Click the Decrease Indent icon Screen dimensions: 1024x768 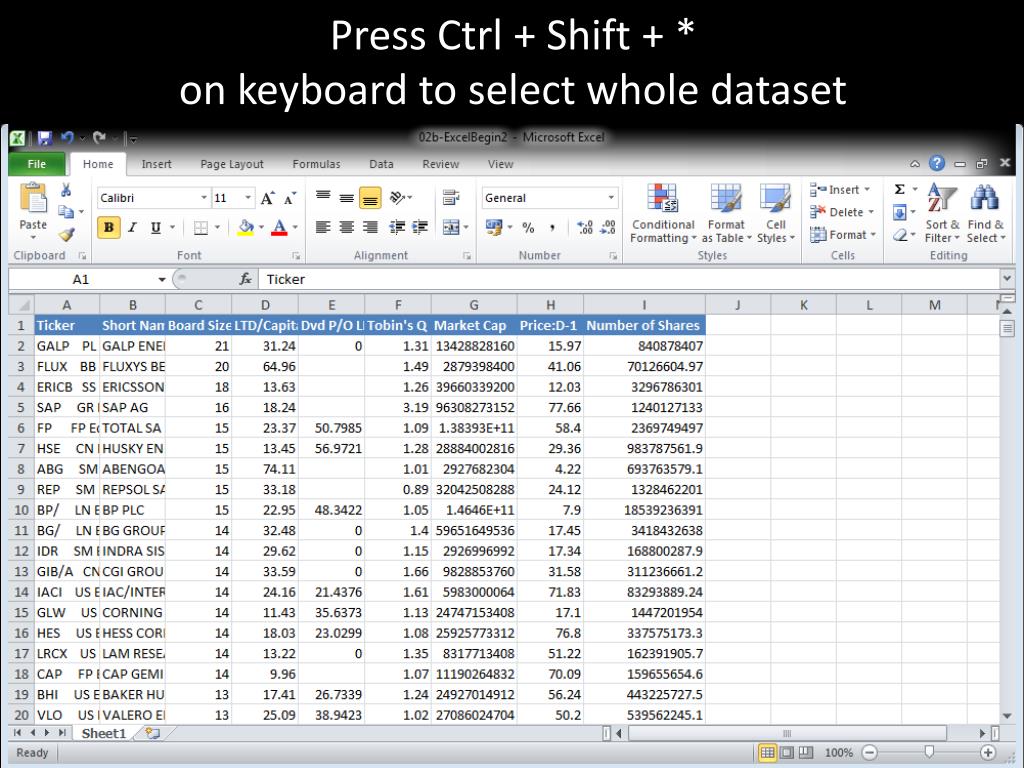pos(397,227)
